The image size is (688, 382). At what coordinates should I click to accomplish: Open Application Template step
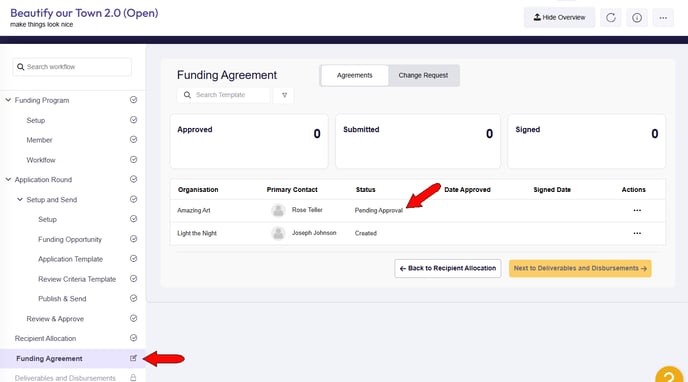pos(70,259)
